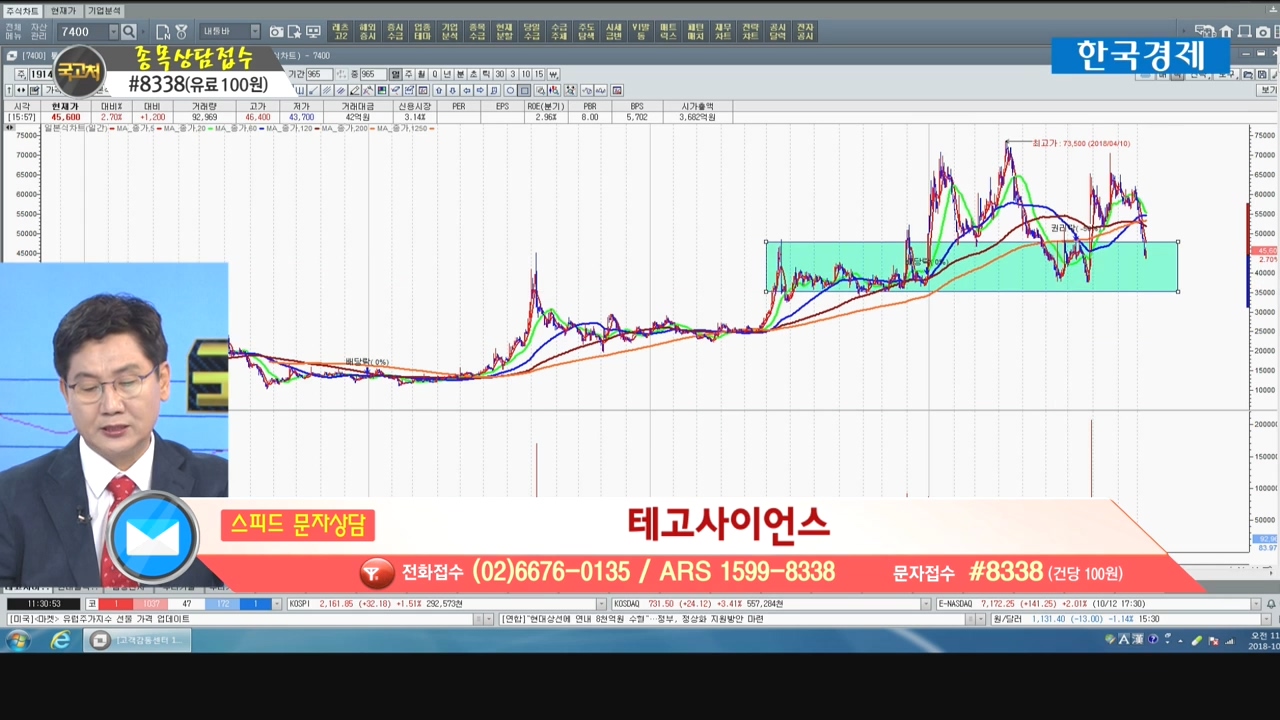The height and width of the screenshot is (720, 1280).
Task: Select the rectangle drawing tool
Action: (x=525, y=91)
